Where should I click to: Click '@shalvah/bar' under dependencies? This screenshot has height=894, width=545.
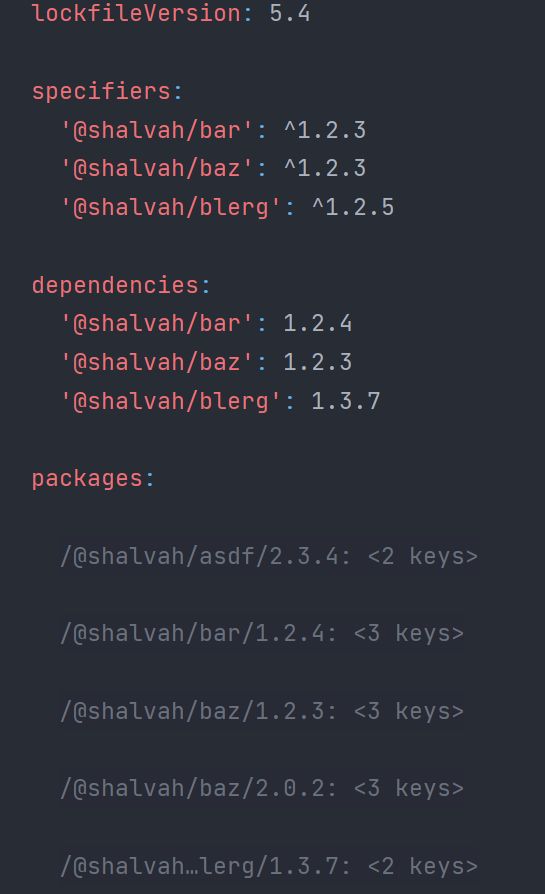pos(157,324)
